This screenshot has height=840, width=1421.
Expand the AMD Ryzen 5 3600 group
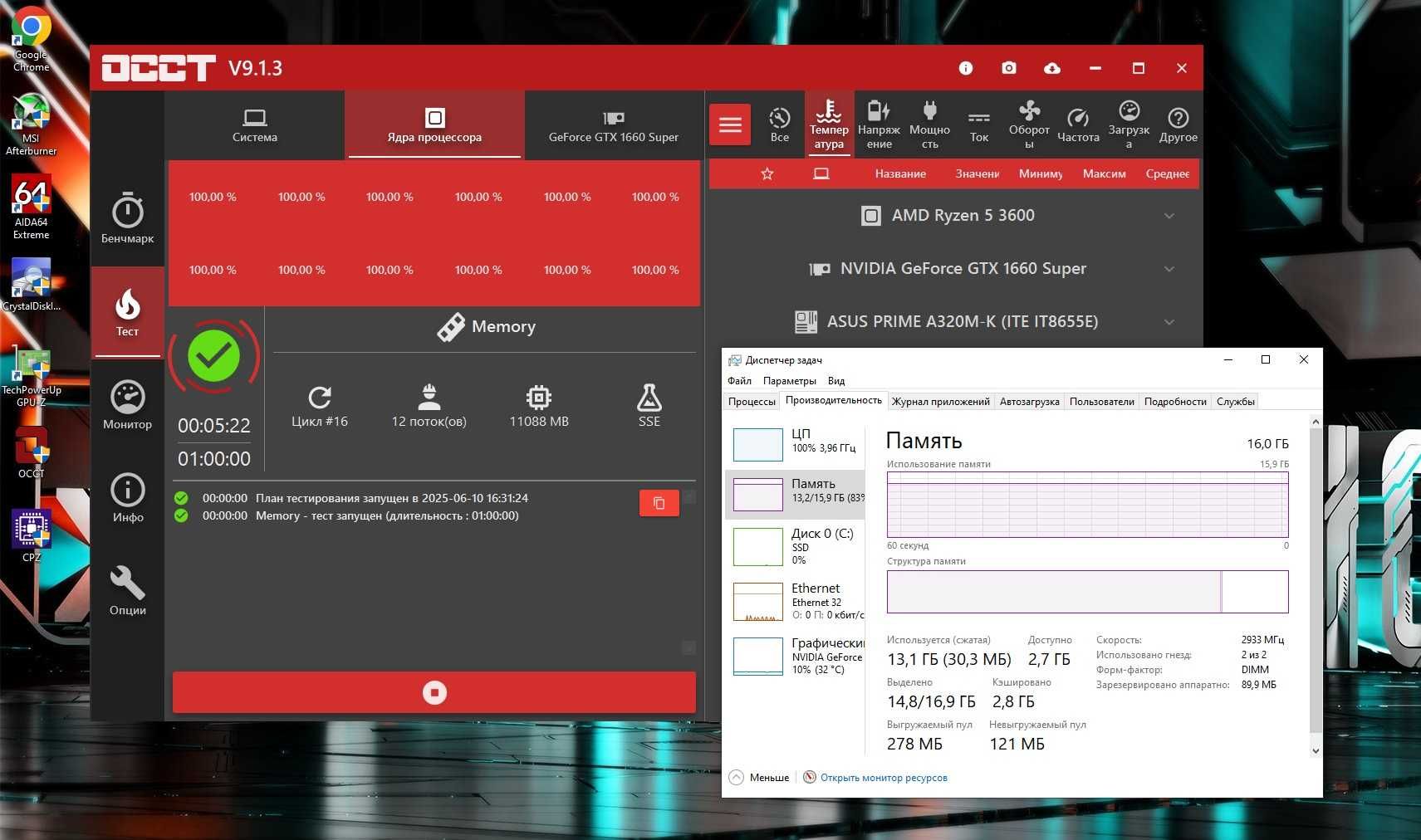(953, 216)
